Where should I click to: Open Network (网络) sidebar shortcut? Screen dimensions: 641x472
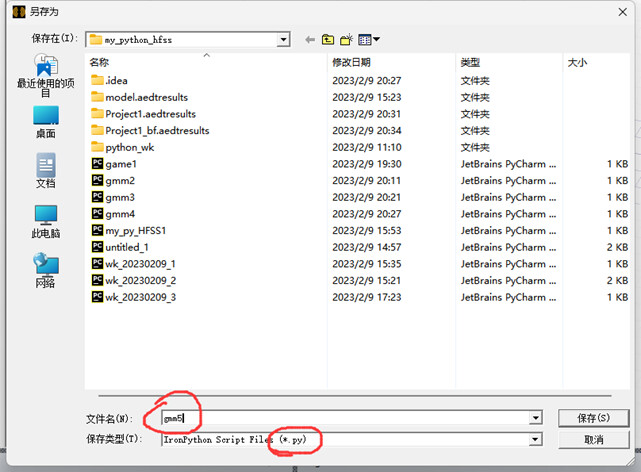click(x=46, y=271)
